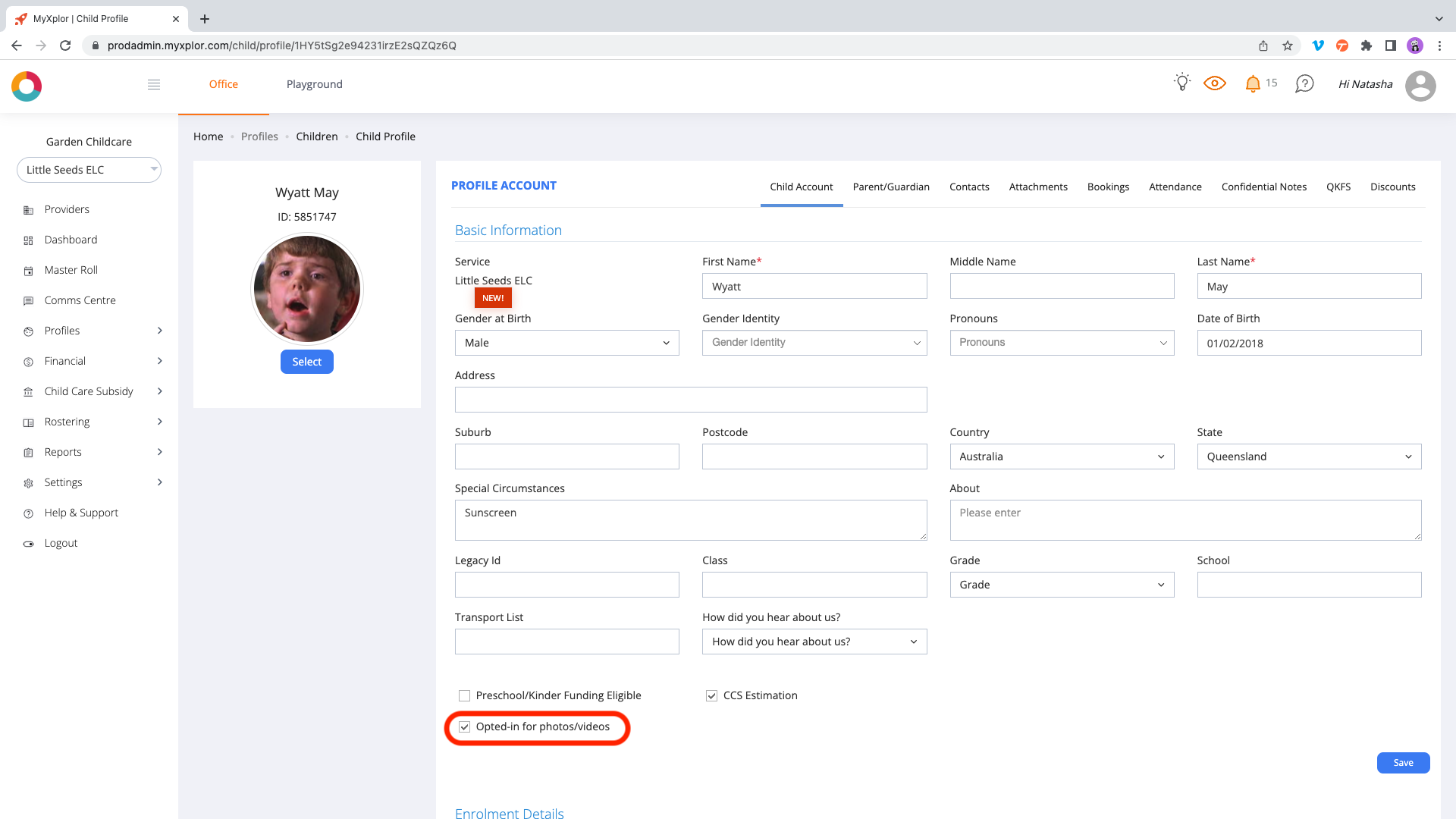Open the help question-mark bubble icon
The height and width of the screenshot is (819, 1456).
(x=1304, y=83)
